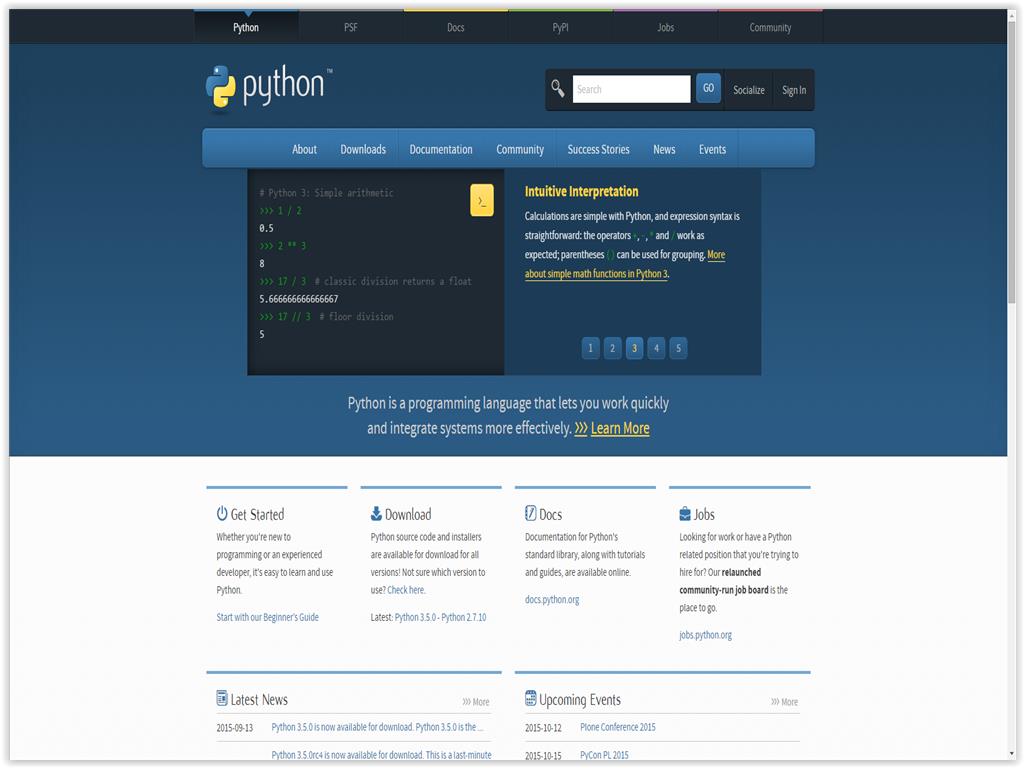Click More in Upcoming Events
1024x768 pixels.
(784, 702)
